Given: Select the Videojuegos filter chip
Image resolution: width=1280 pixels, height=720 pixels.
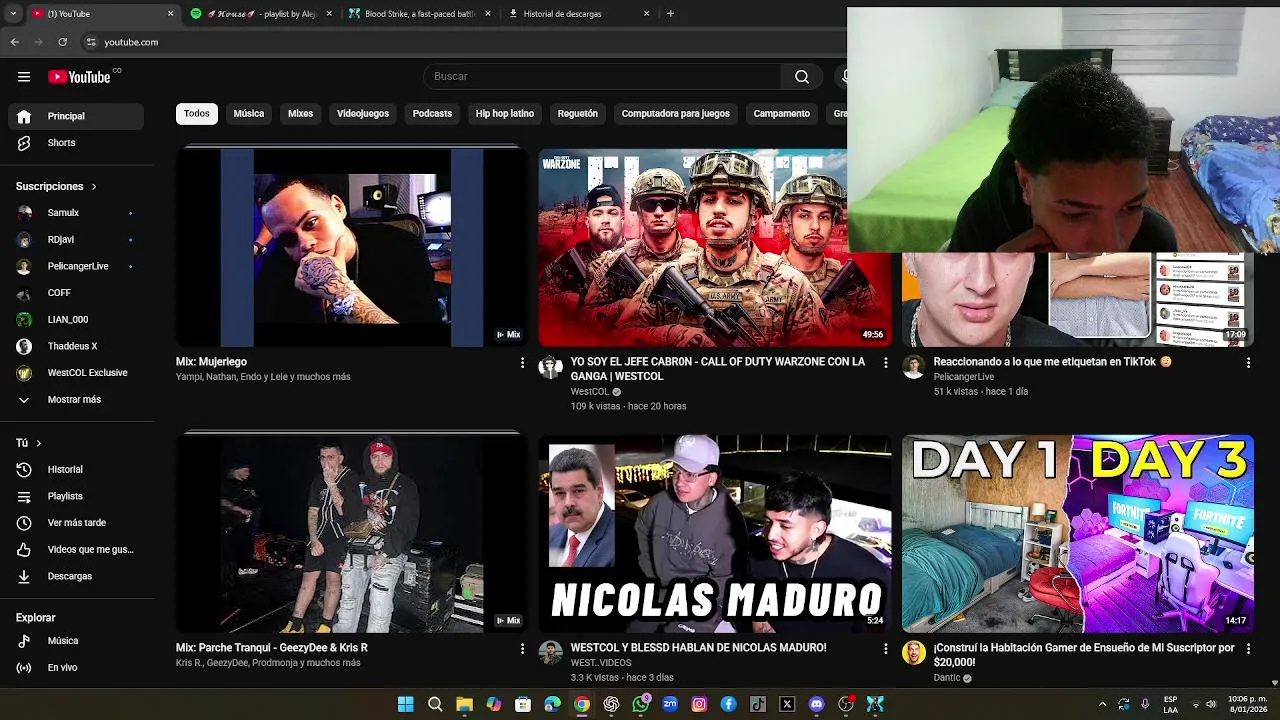Looking at the screenshot, I should (363, 114).
